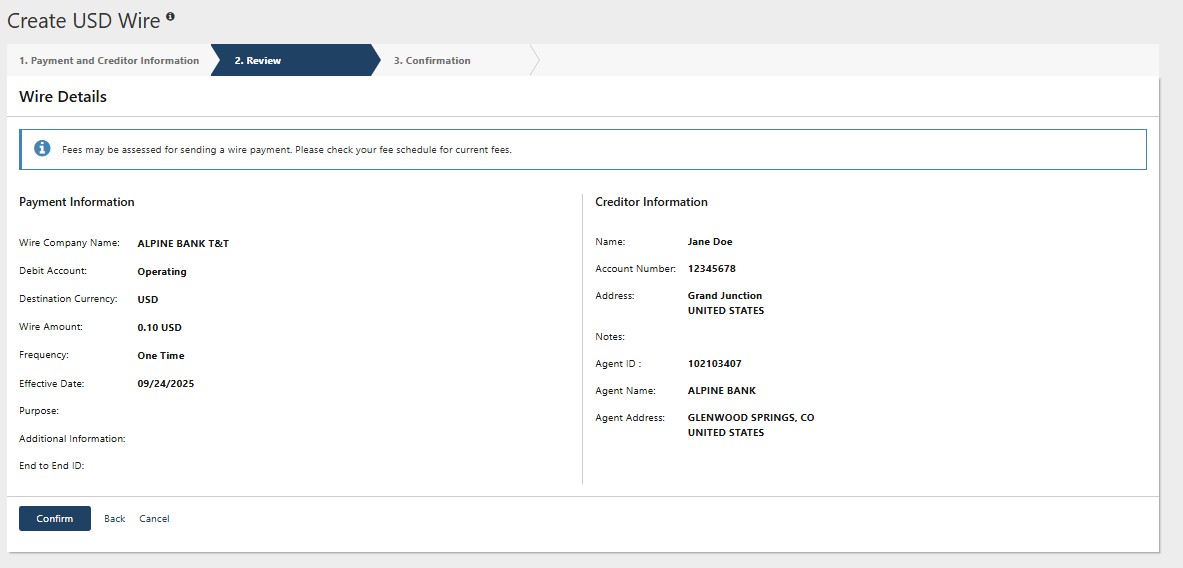Open the Confirmation step tab
The height and width of the screenshot is (568, 1183).
point(432,61)
